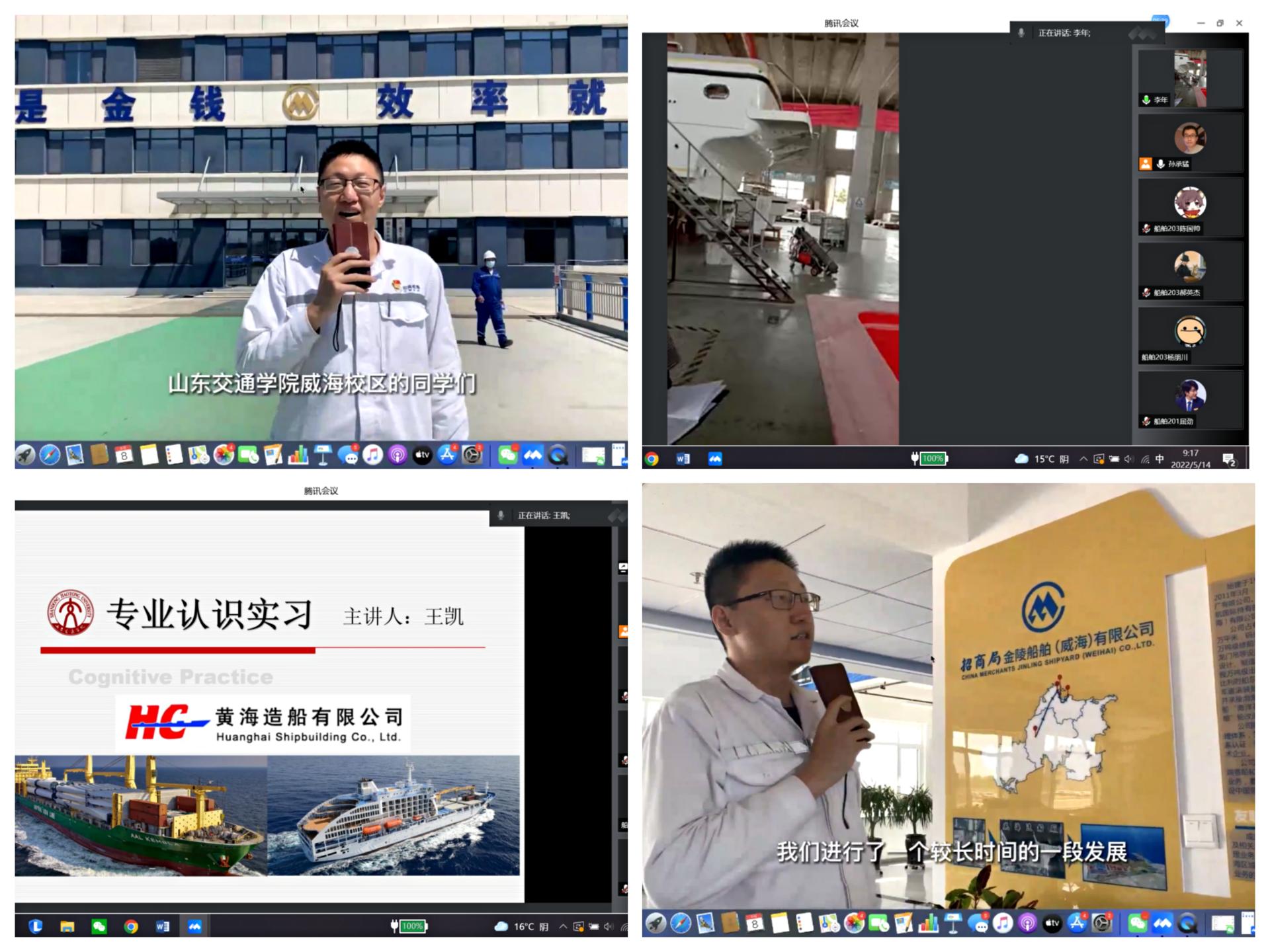
Task: Toggle muted mic of 船舶203陈国帅
Action: [x=1146, y=229]
